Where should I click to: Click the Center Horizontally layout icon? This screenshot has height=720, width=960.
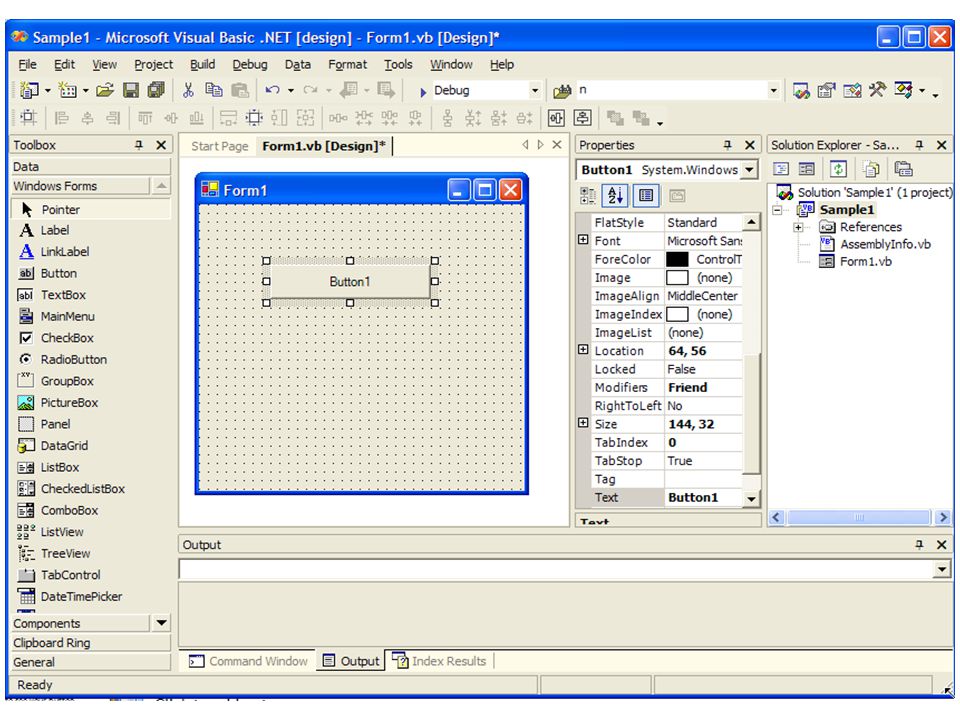pyautogui.click(x=556, y=118)
